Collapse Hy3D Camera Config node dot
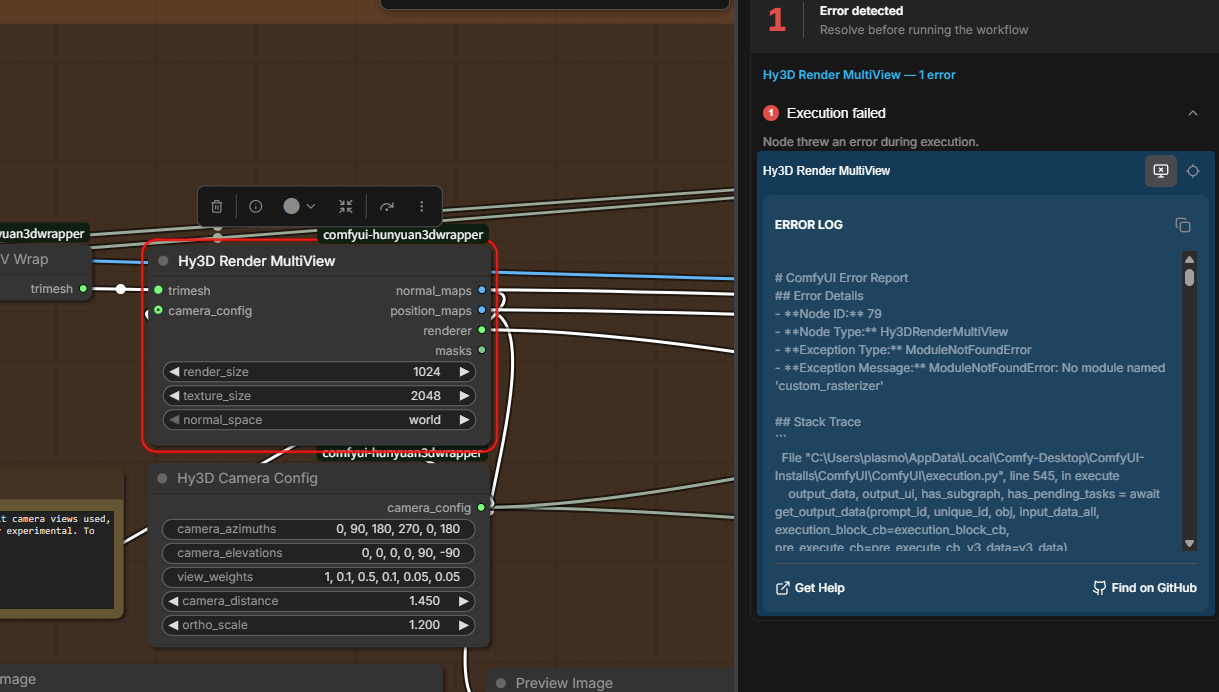This screenshot has height=692, width=1219. pos(162,478)
